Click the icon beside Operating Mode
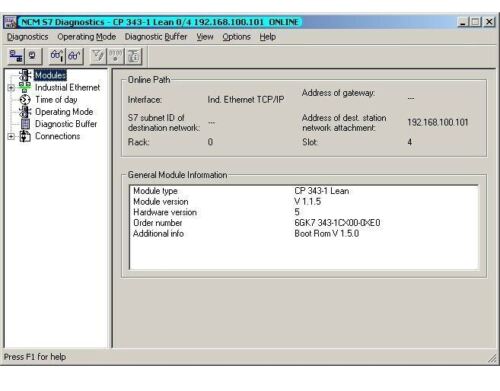The width and height of the screenshot is (500, 391). (x=25, y=112)
